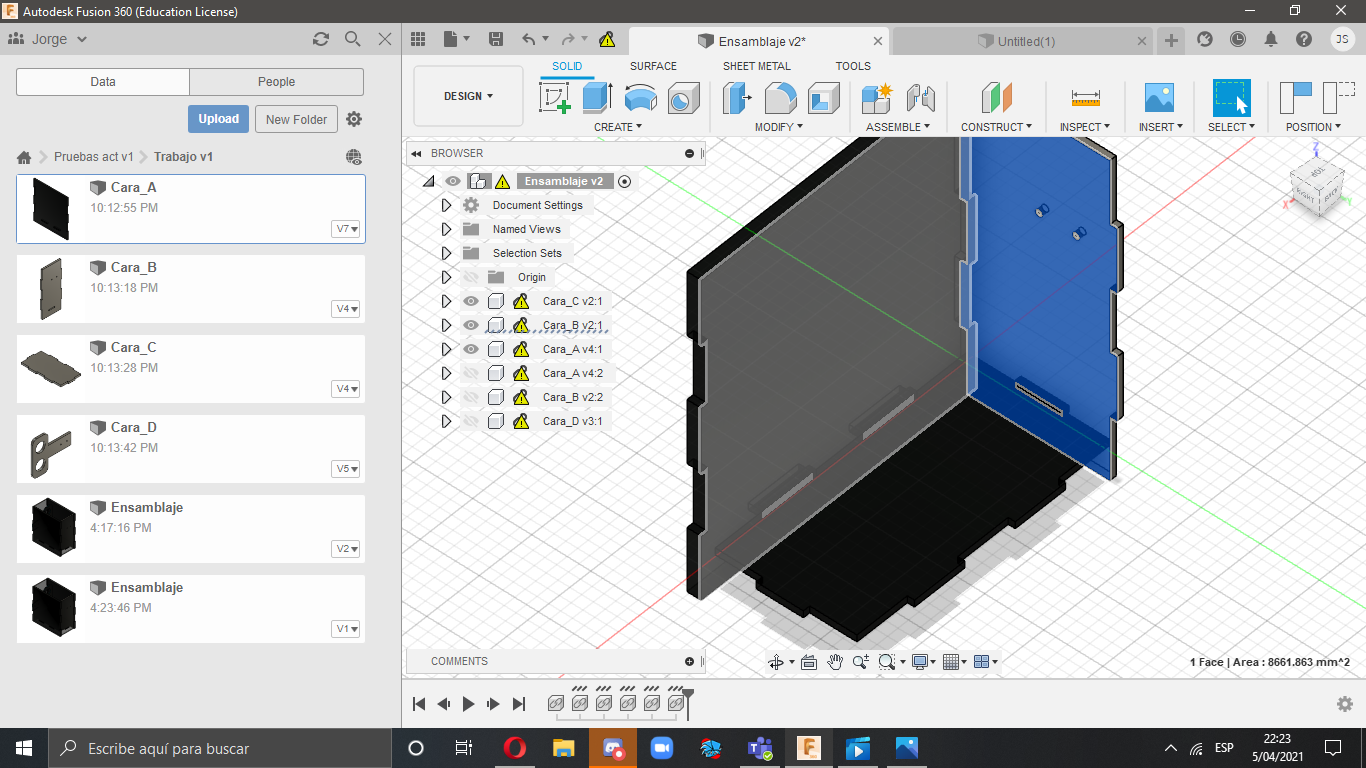1366x768 pixels.
Task: Open the MODIFY menu dropdown
Action: coord(780,127)
